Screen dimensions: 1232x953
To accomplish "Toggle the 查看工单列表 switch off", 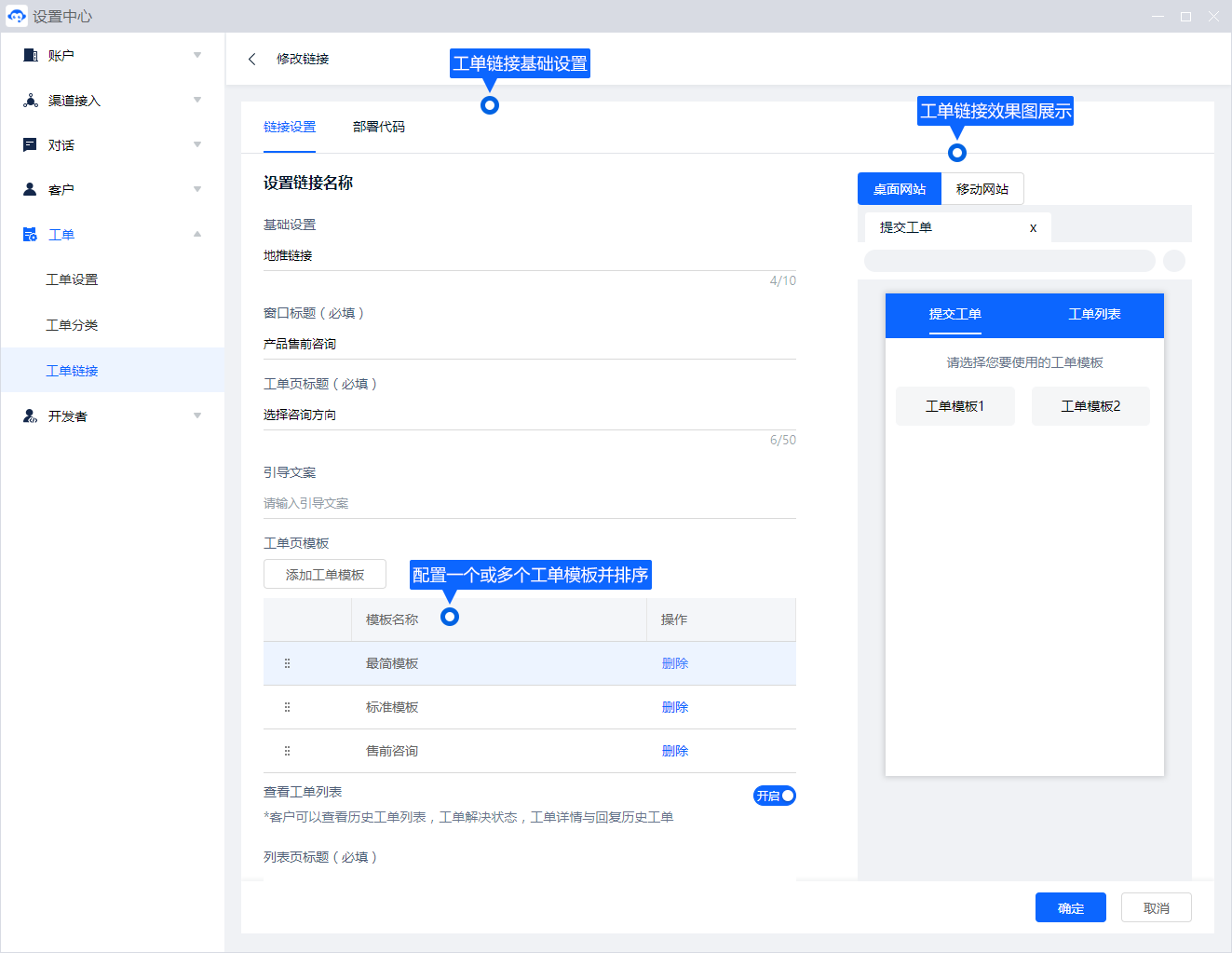I will pyautogui.click(x=775, y=796).
